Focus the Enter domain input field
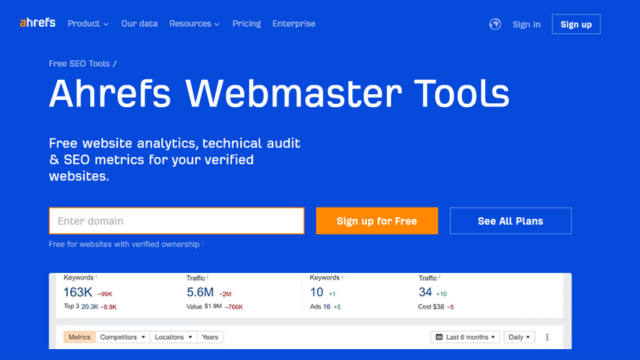 pyautogui.click(x=176, y=221)
